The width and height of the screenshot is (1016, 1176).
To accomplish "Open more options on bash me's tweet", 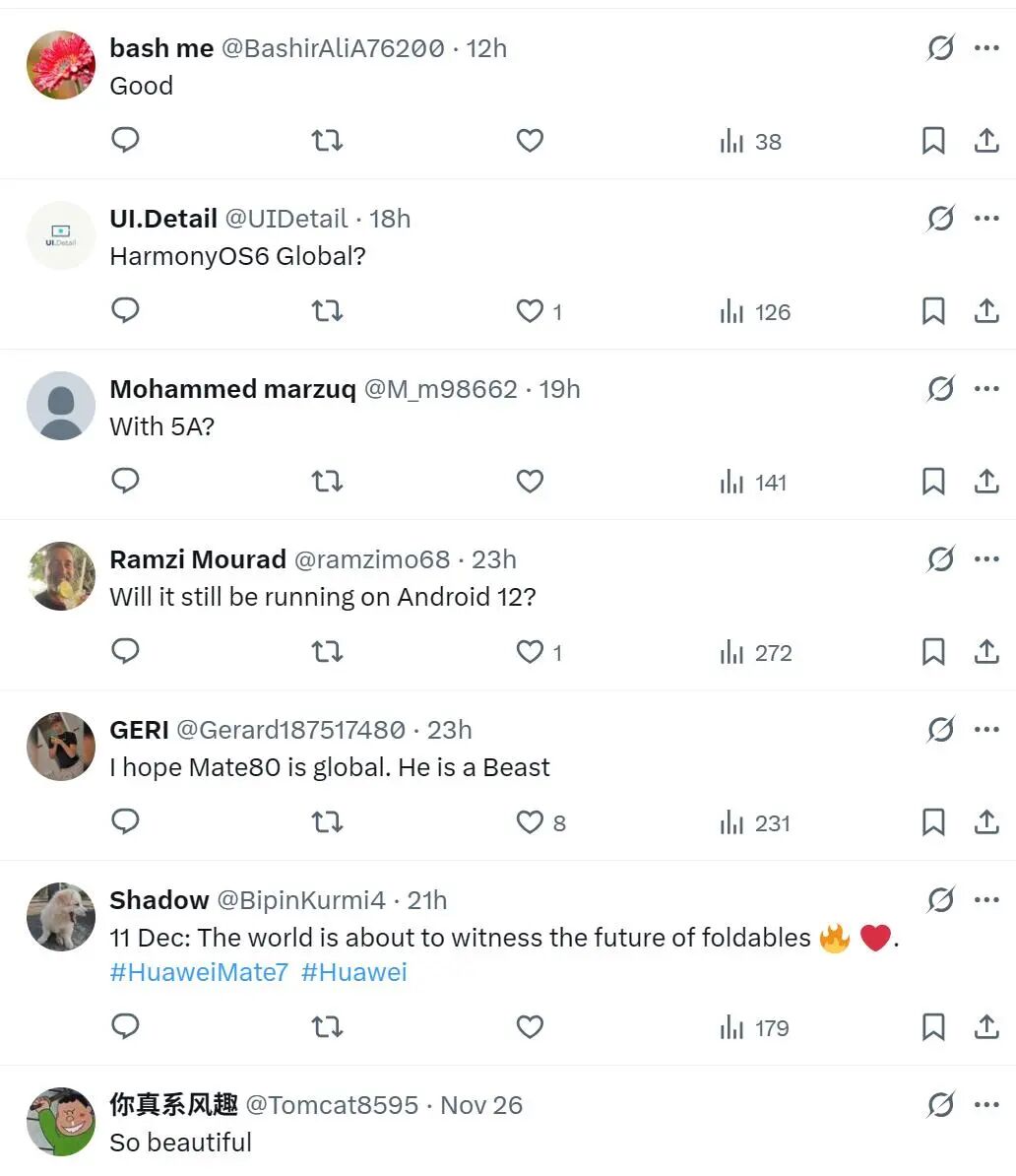I will click(x=986, y=47).
